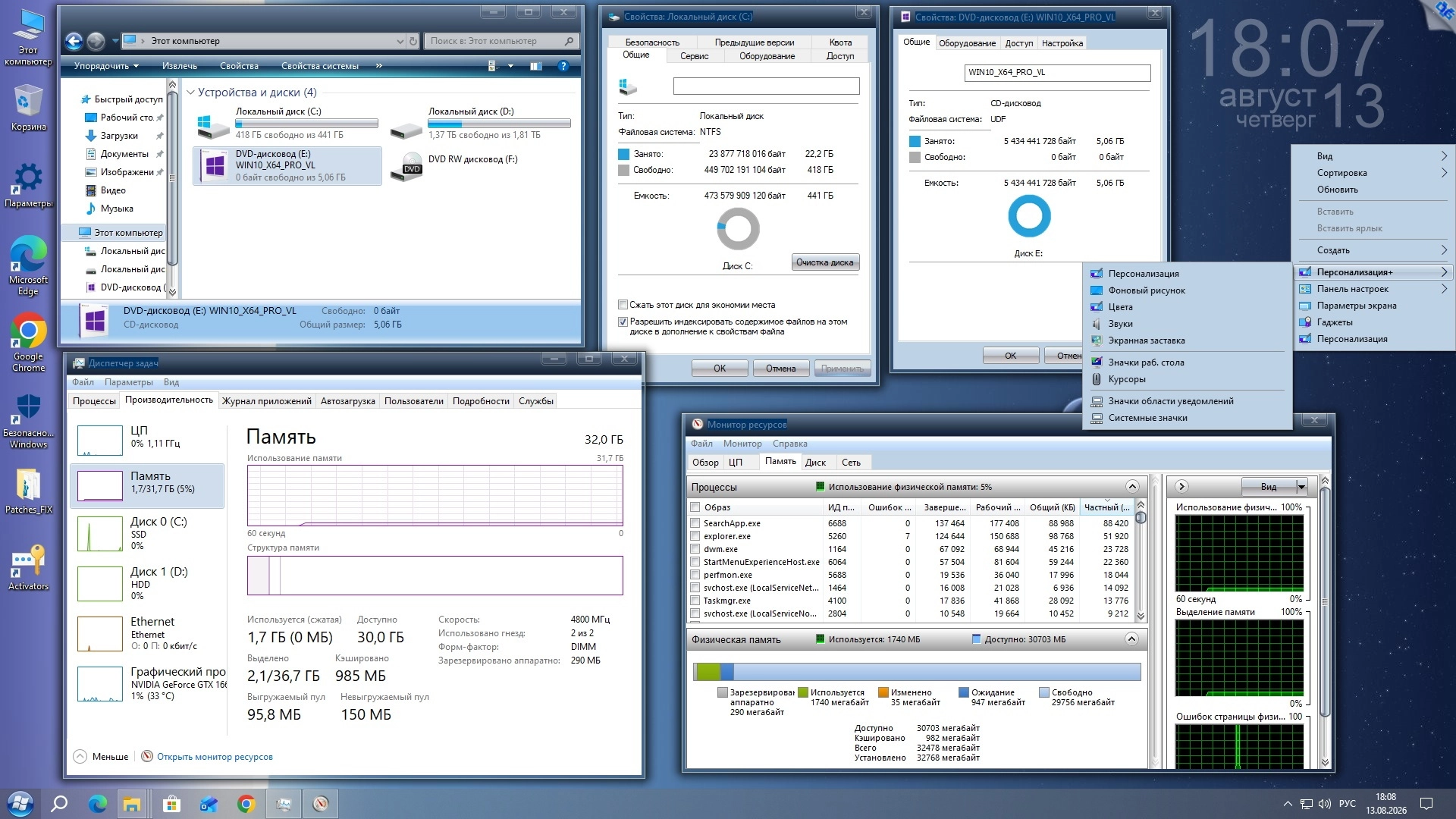Click Отмена in disk C properties
Screen dimensions: 1456x819
coord(780,369)
